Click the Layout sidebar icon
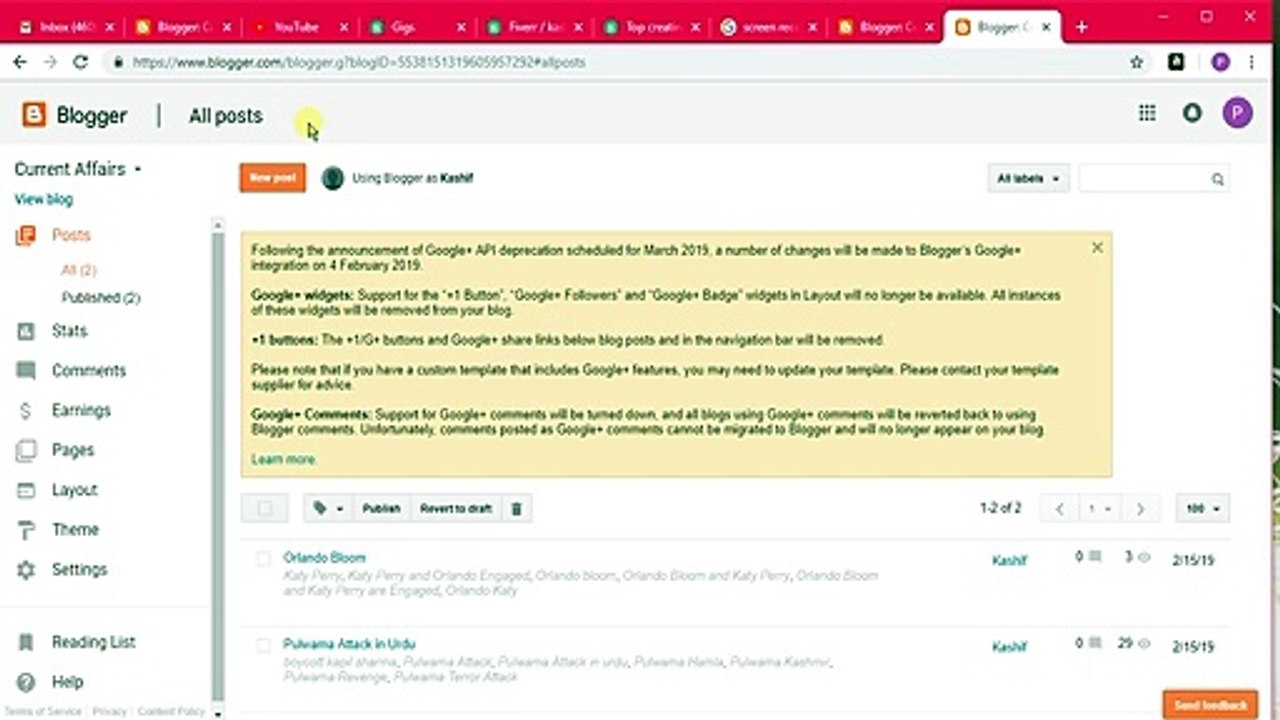1280x720 pixels. (x=26, y=490)
